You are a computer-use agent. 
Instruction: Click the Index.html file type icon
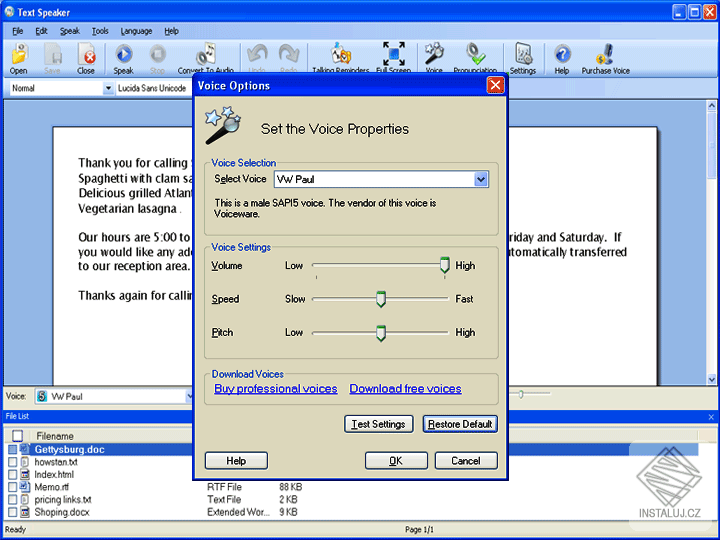[25, 474]
